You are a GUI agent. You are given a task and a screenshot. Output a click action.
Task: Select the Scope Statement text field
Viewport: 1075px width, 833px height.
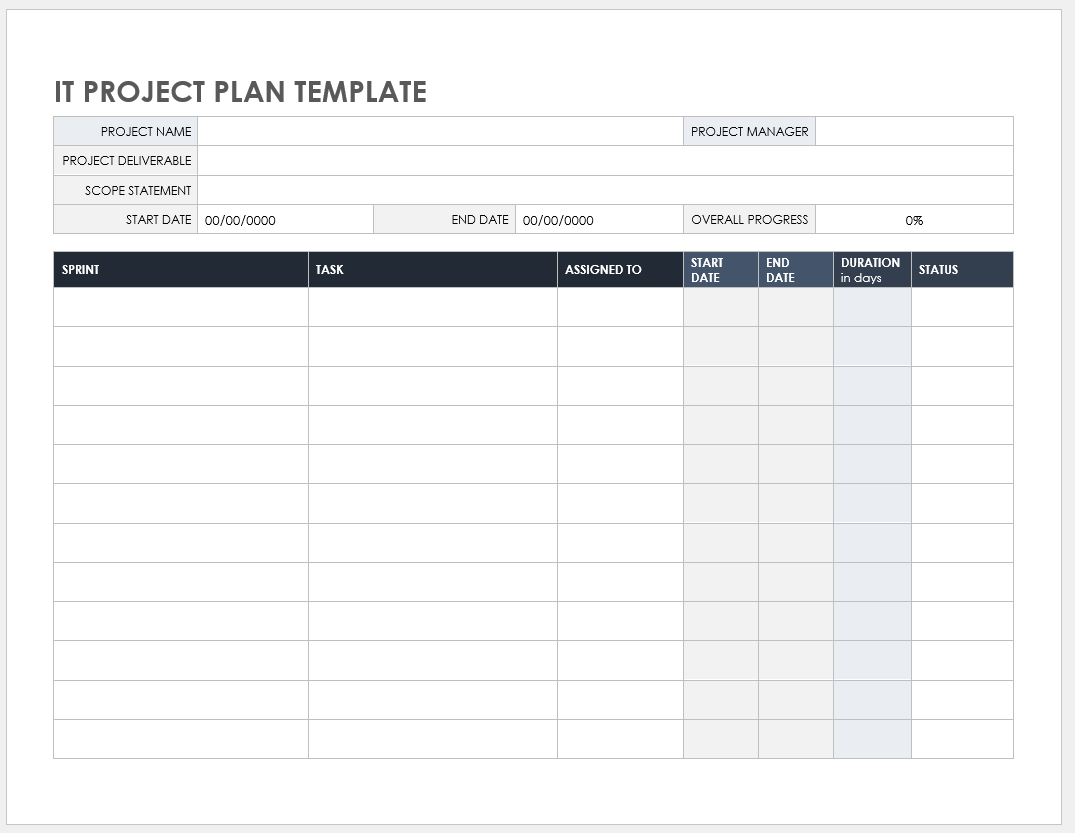[x=605, y=190]
